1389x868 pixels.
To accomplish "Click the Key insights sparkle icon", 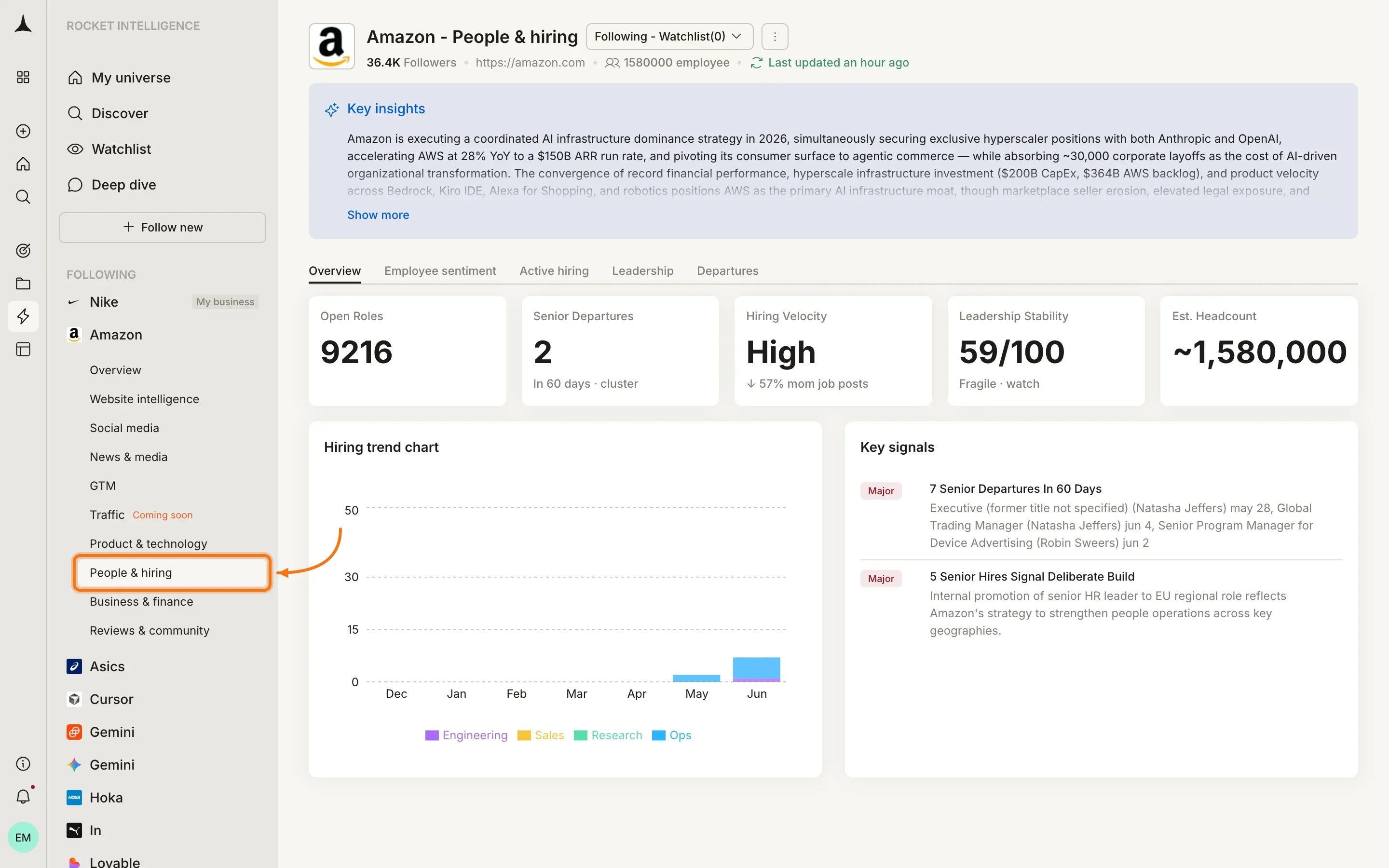I will click(332, 109).
